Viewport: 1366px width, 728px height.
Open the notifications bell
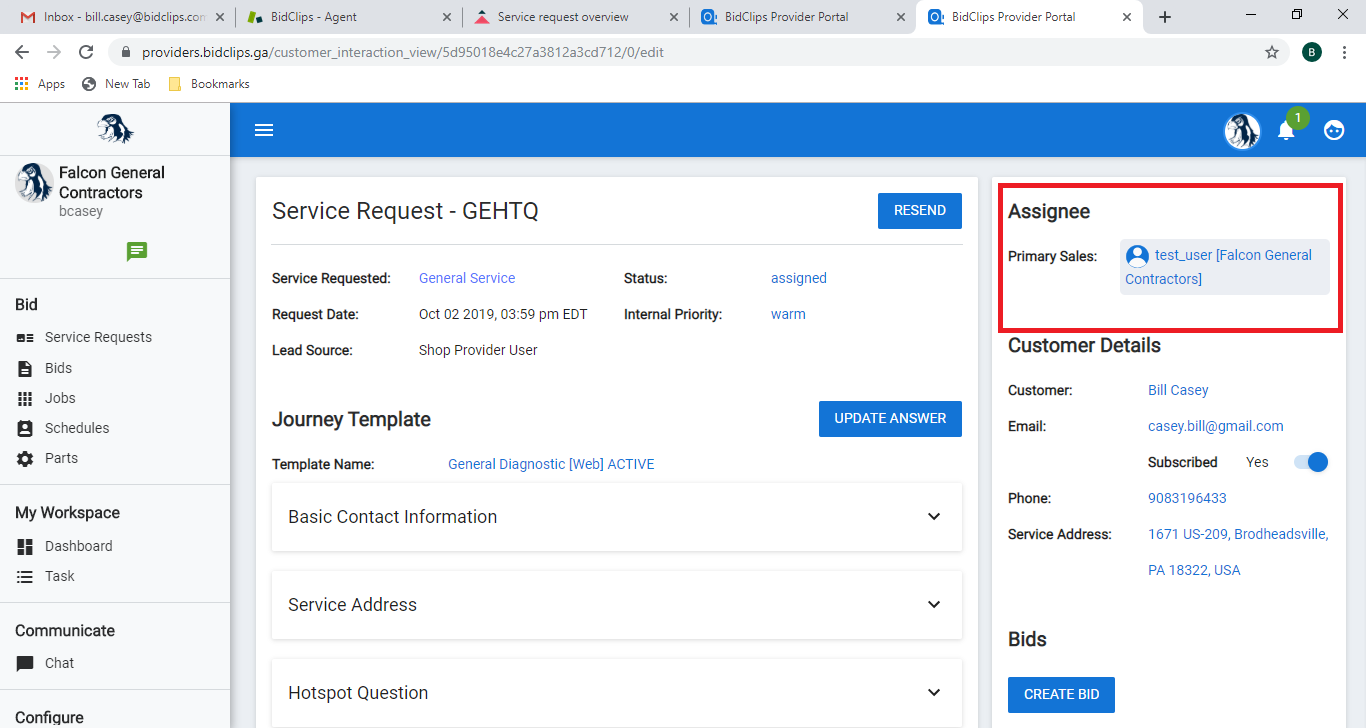tap(1287, 130)
